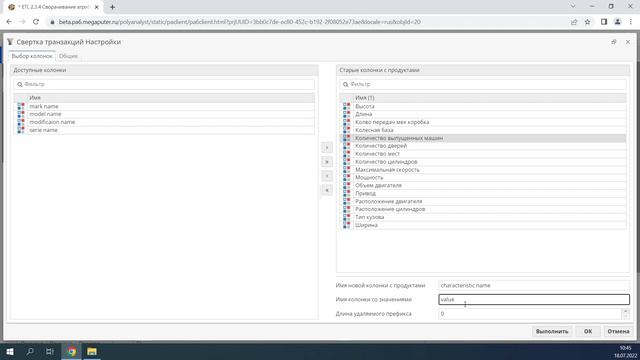
Task: Click the column icon beside 'Высота'
Action: [347, 106]
